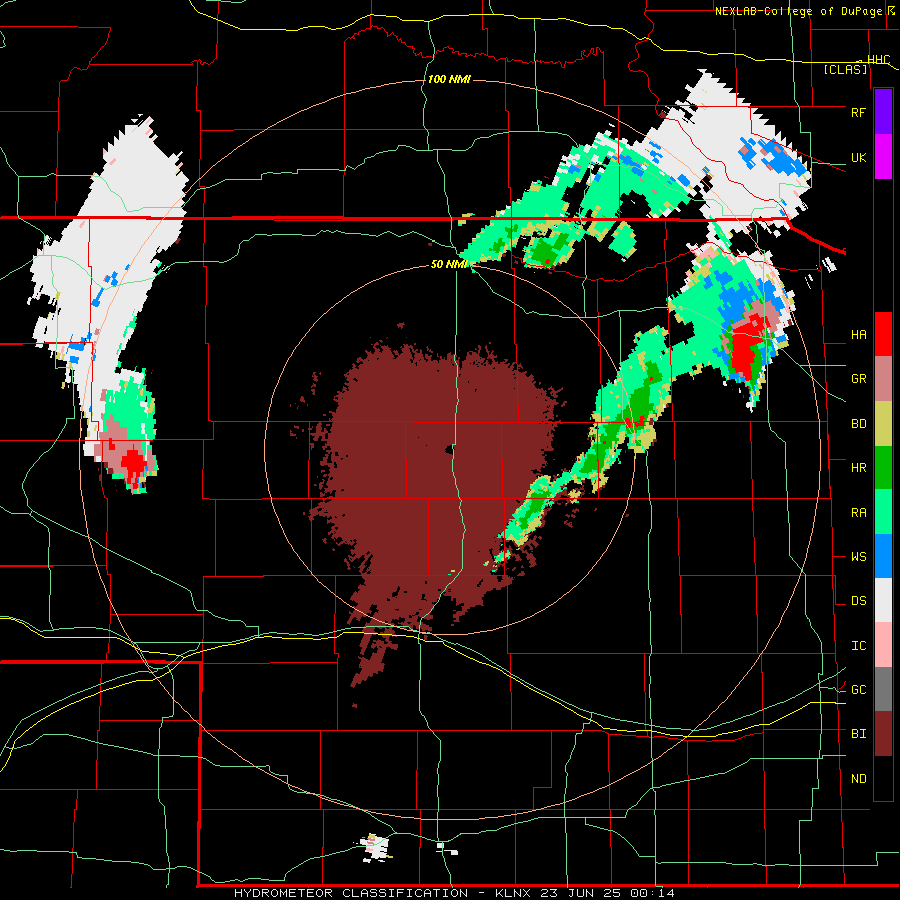Click the 'KLNX' radar site identifier
This screenshot has height=900, width=900.
pyautogui.click(x=513, y=893)
